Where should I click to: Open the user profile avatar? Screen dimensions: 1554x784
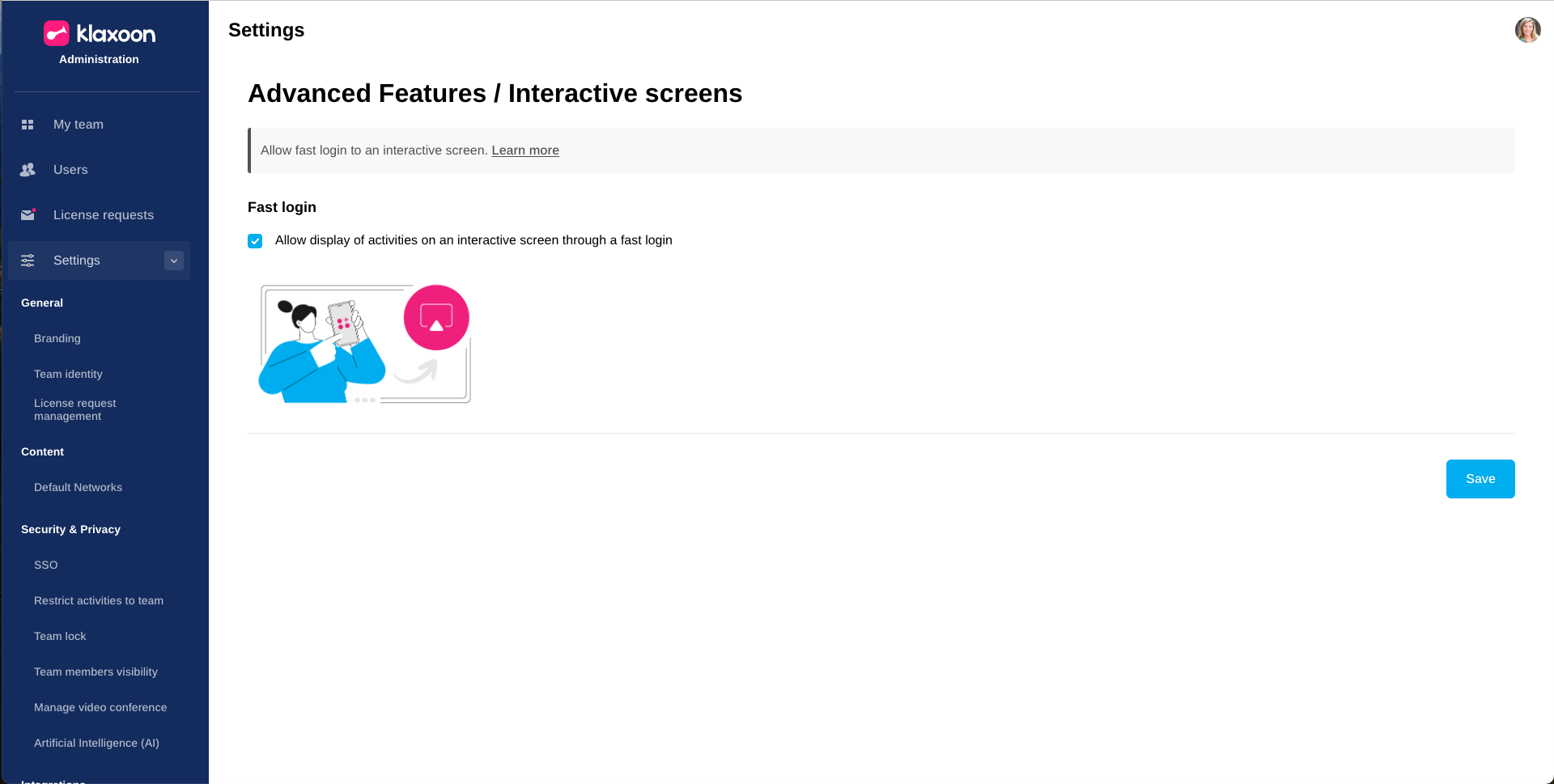[1527, 30]
